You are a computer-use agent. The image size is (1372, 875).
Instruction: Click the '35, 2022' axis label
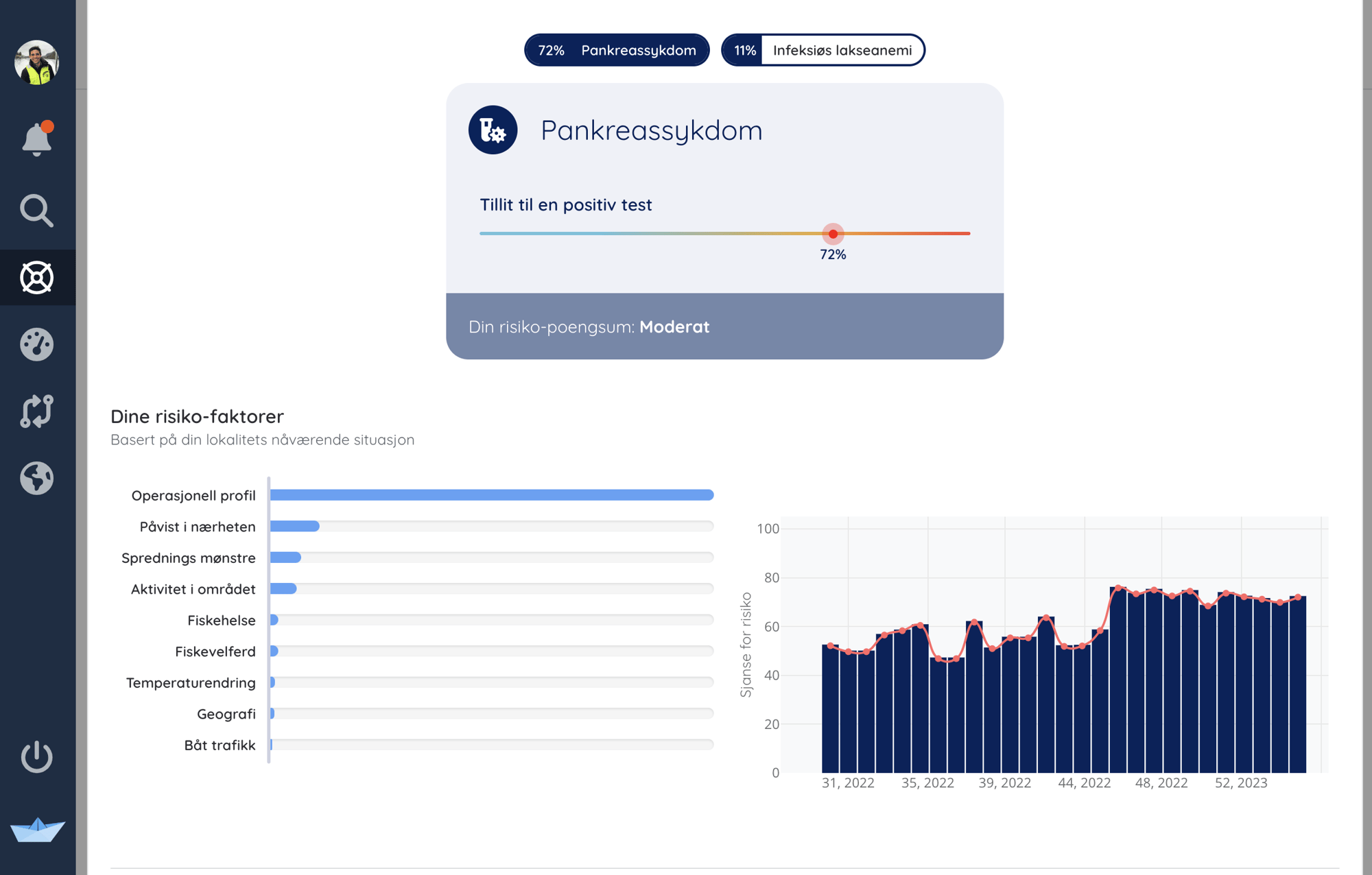point(927,783)
